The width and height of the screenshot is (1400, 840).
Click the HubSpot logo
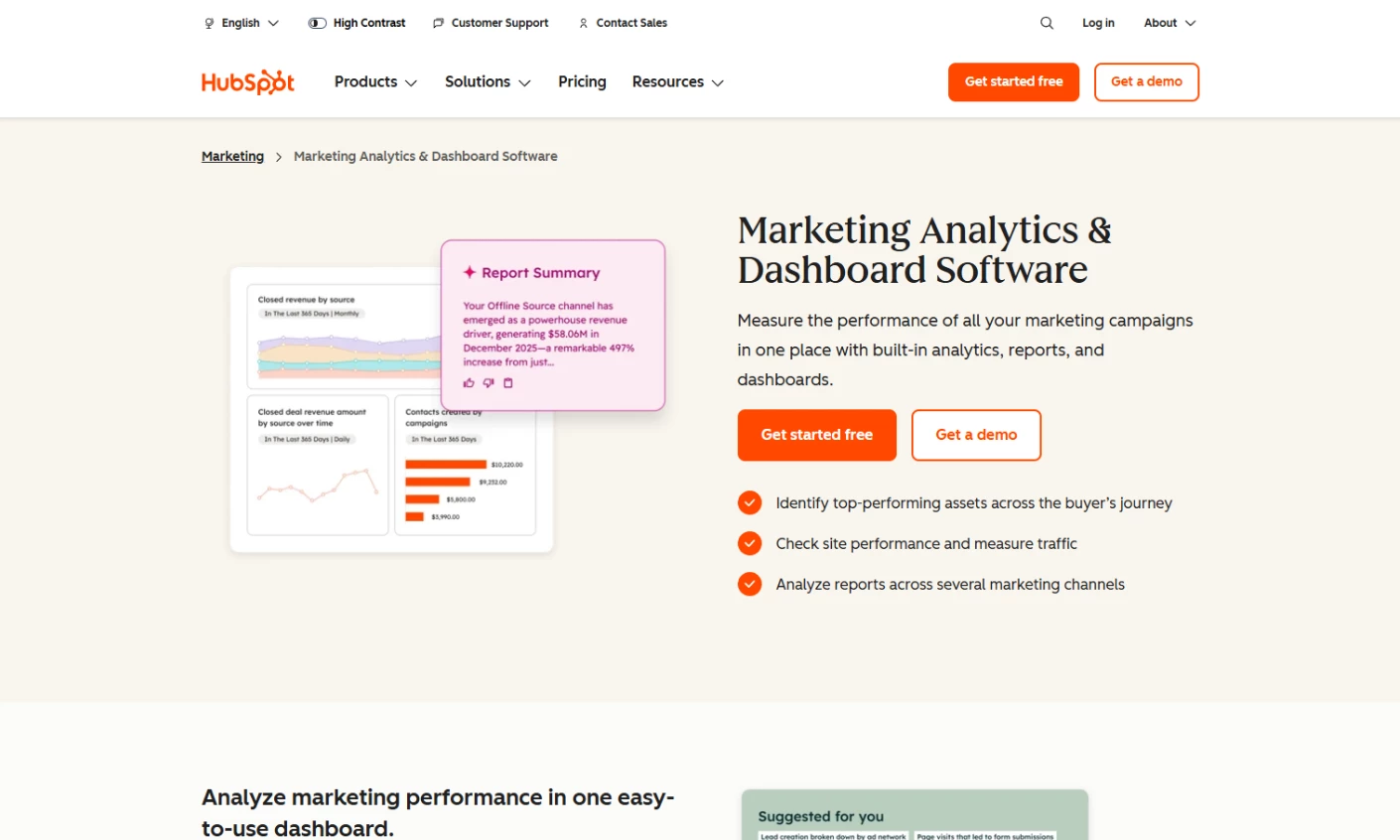(248, 81)
